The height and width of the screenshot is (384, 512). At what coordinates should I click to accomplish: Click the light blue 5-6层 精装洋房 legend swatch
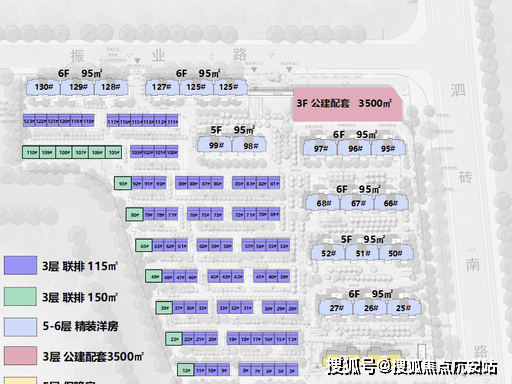20,327
